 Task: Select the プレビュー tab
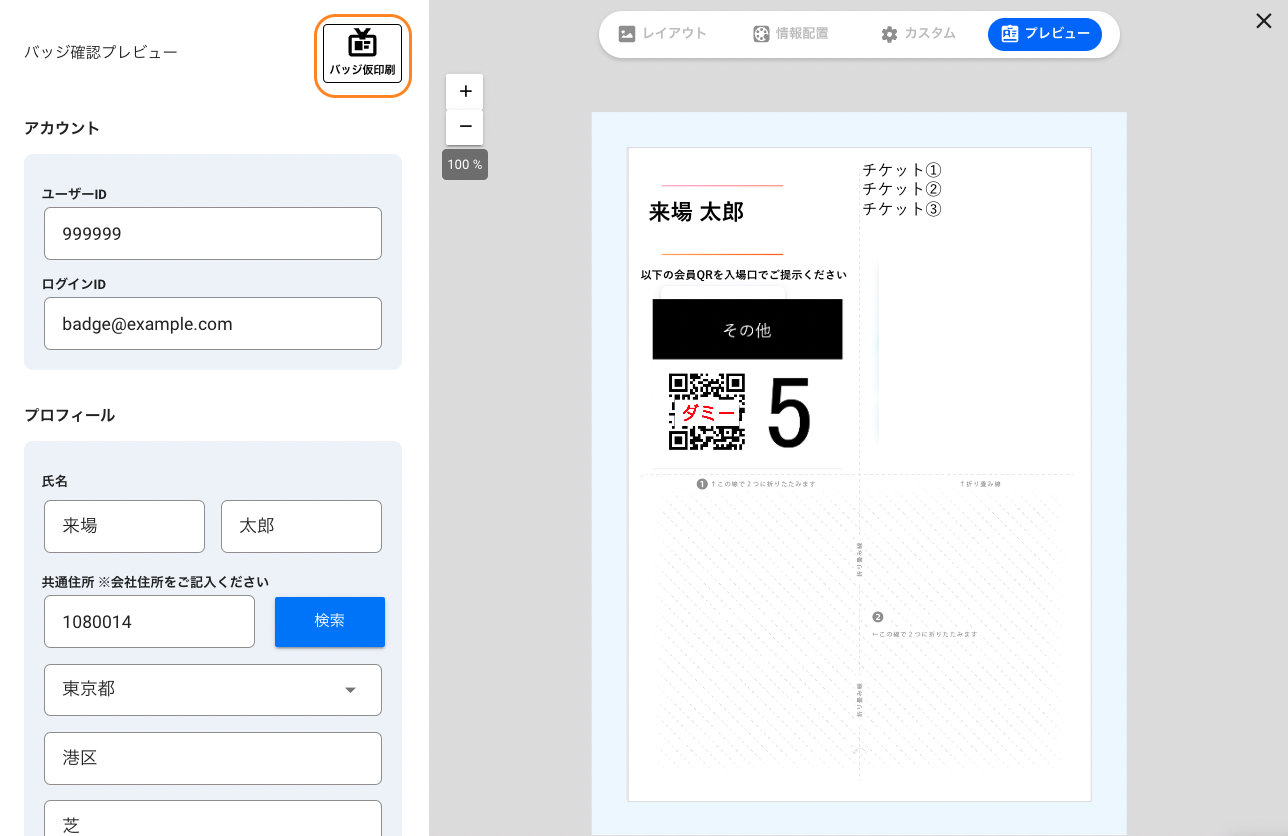(1045, 34)
